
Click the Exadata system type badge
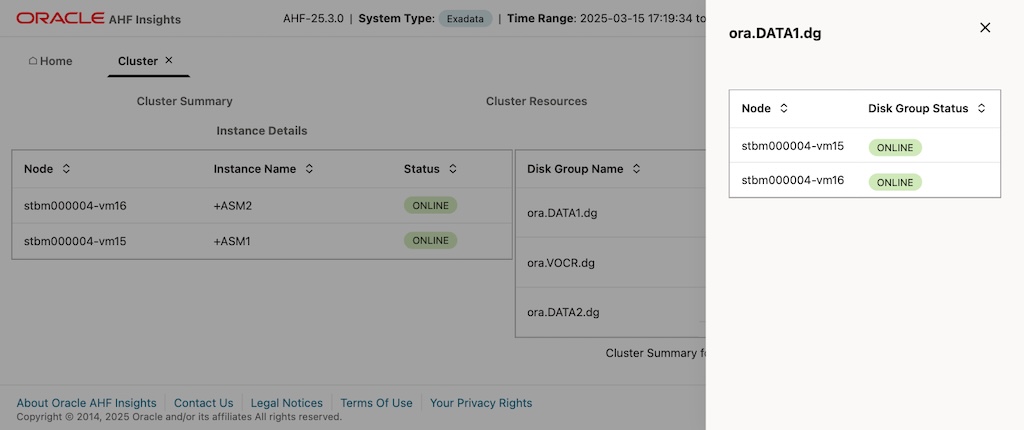[465, 19]
